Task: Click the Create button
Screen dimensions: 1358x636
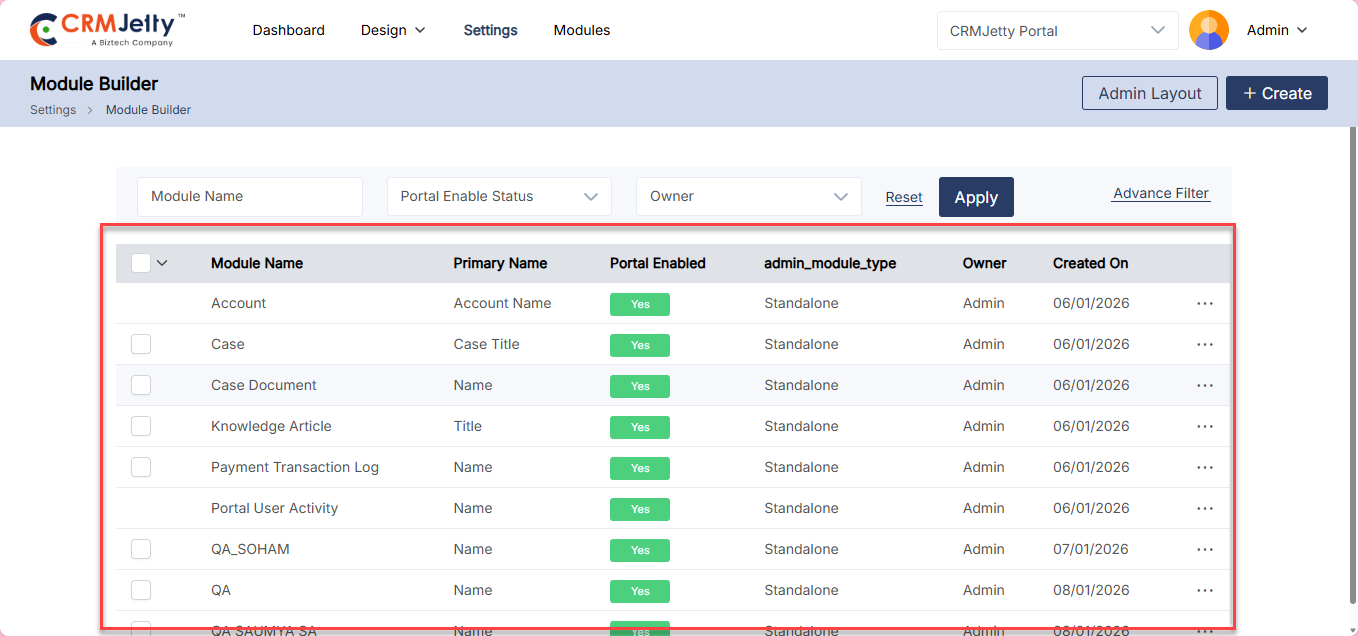Action: coord(1276,93)
